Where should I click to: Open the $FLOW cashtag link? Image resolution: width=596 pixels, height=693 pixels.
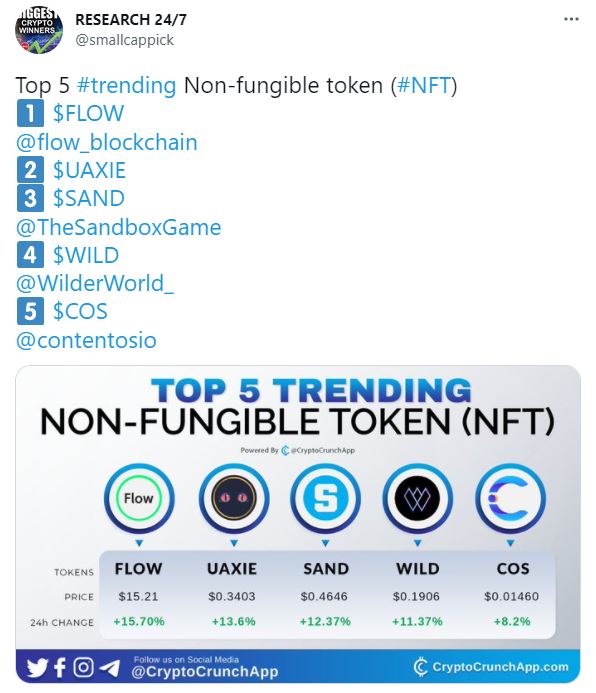tap(88, 113)
